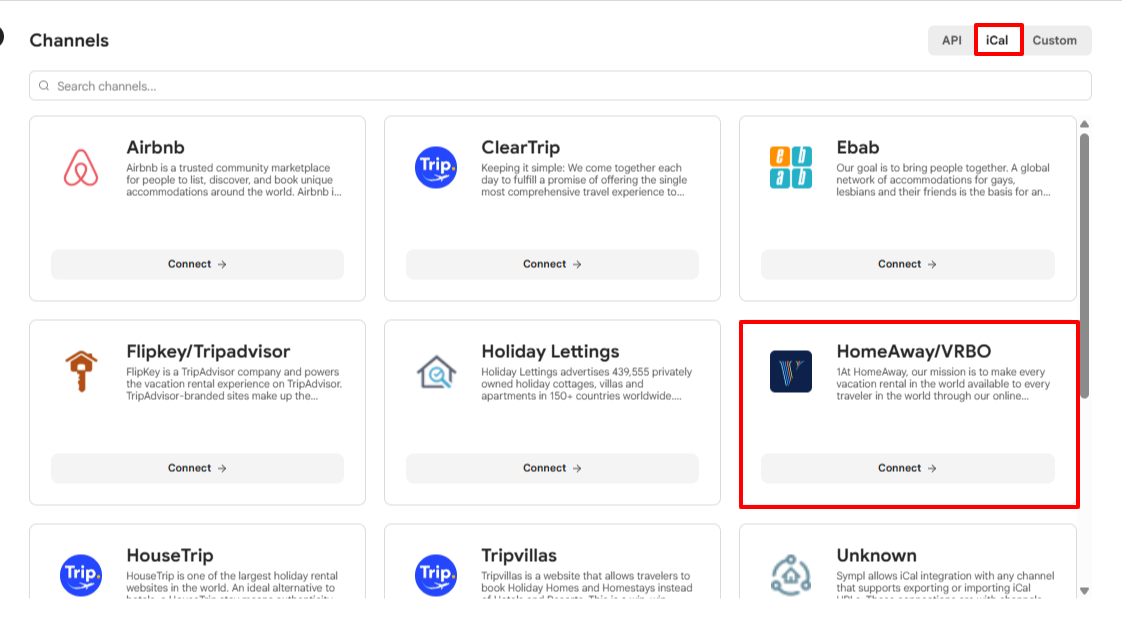
Task: Click the HouseTrip card title
Action: tap(170, 555)
